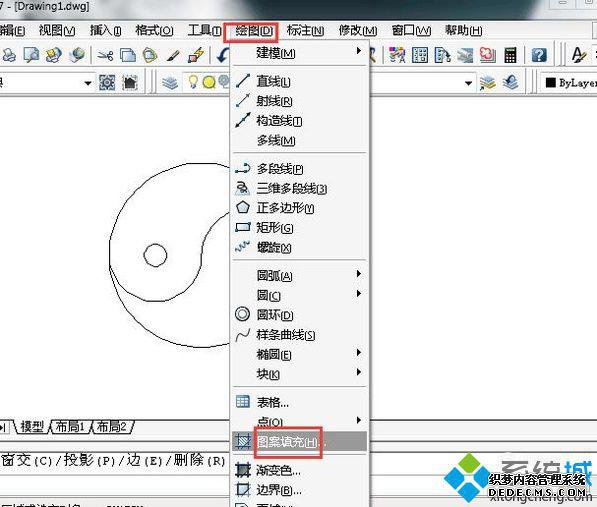597x507 pixels.
Task: Choose 图案填充(H) from Draw menu
Action: coord(287,442)
